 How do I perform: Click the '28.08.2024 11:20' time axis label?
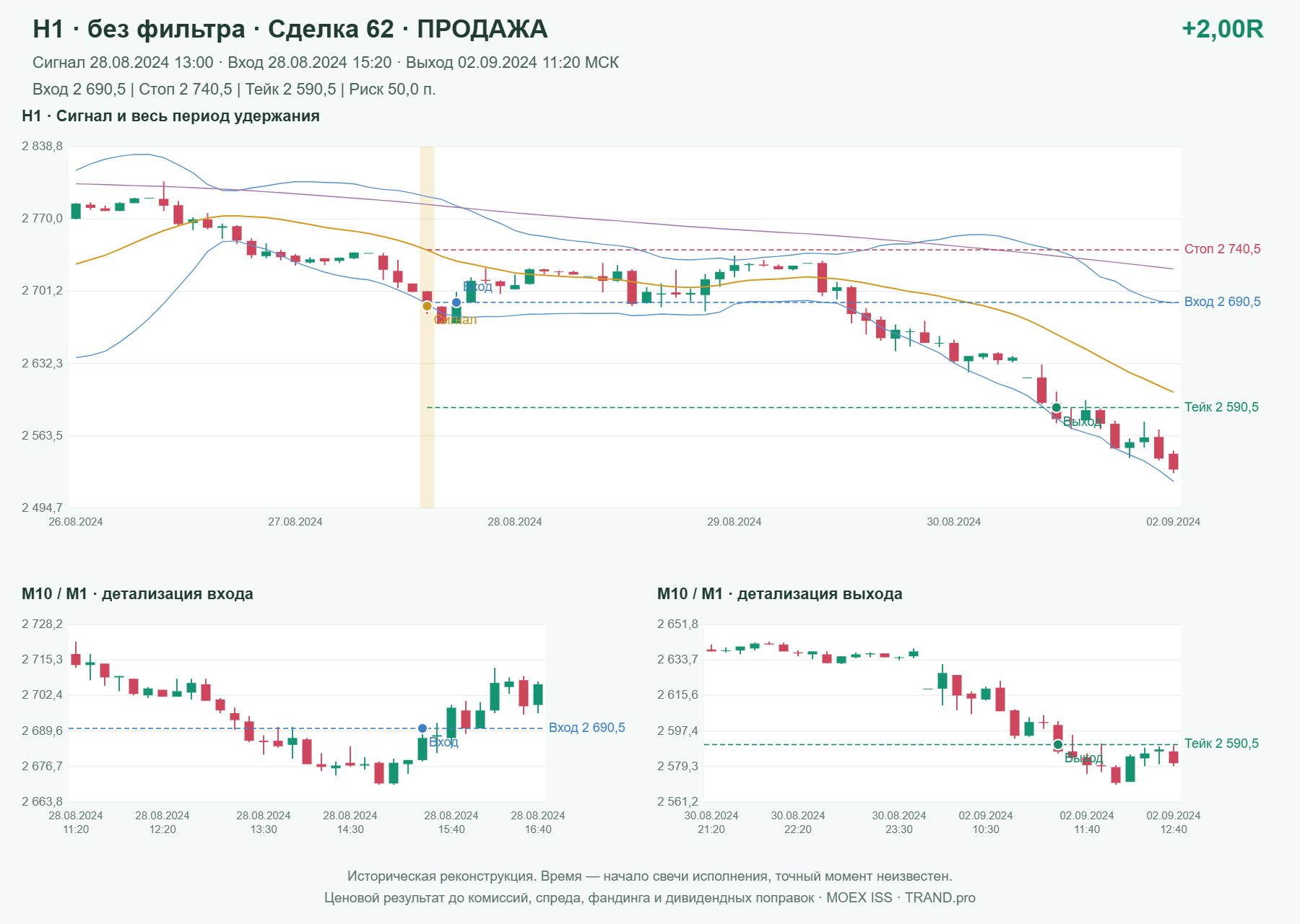(x=76, y=822)
